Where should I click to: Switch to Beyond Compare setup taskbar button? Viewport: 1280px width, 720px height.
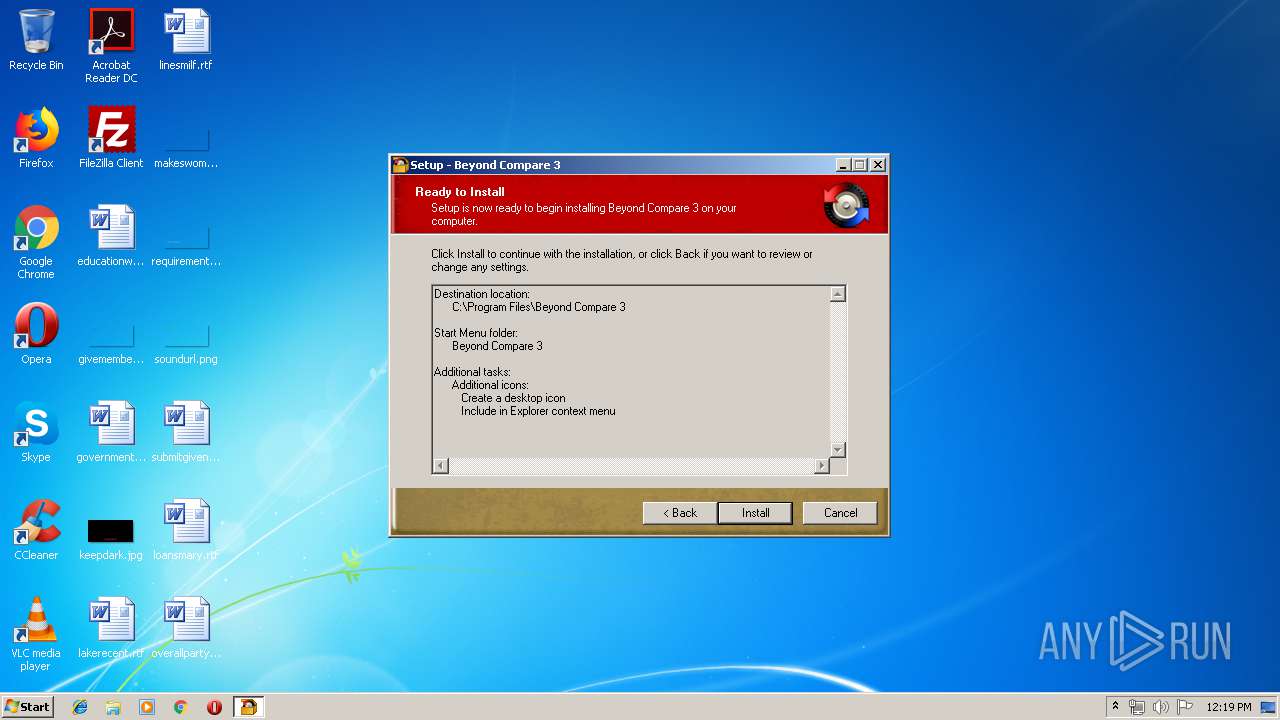[248, 707]
